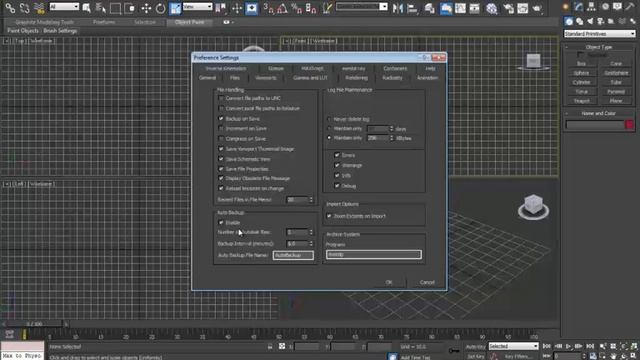Screen dimensions: 640x360
Task: Click the 3D Snaps Toggle
Action: click(x=268, y=8)
